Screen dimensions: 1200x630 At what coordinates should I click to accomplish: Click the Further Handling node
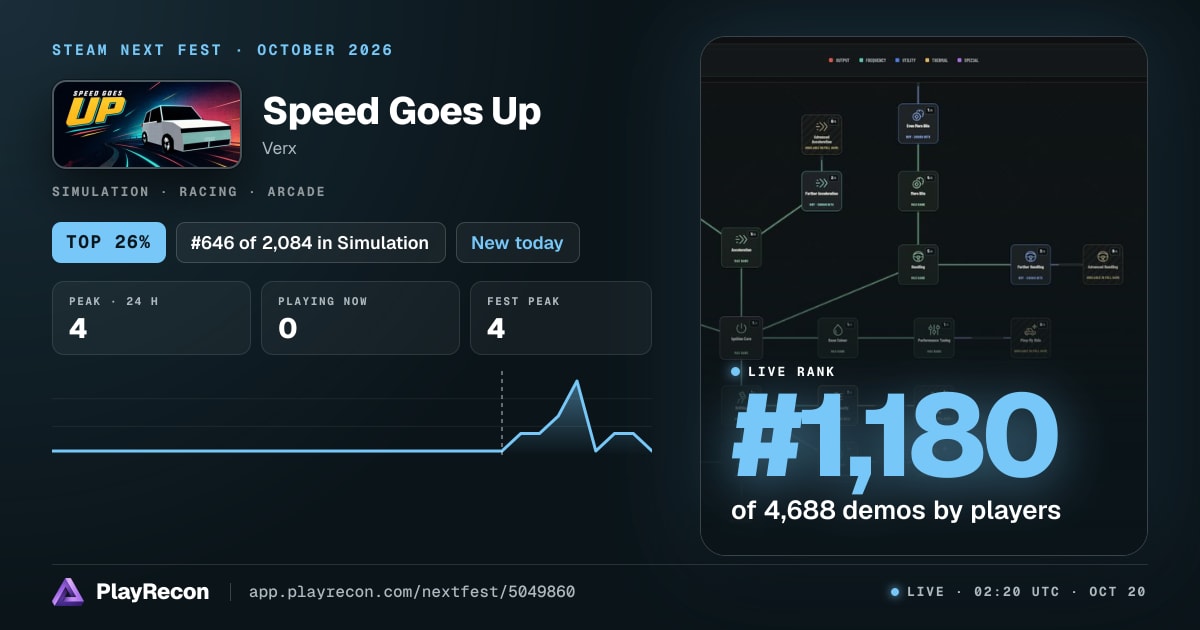(x=1030, y=264)
